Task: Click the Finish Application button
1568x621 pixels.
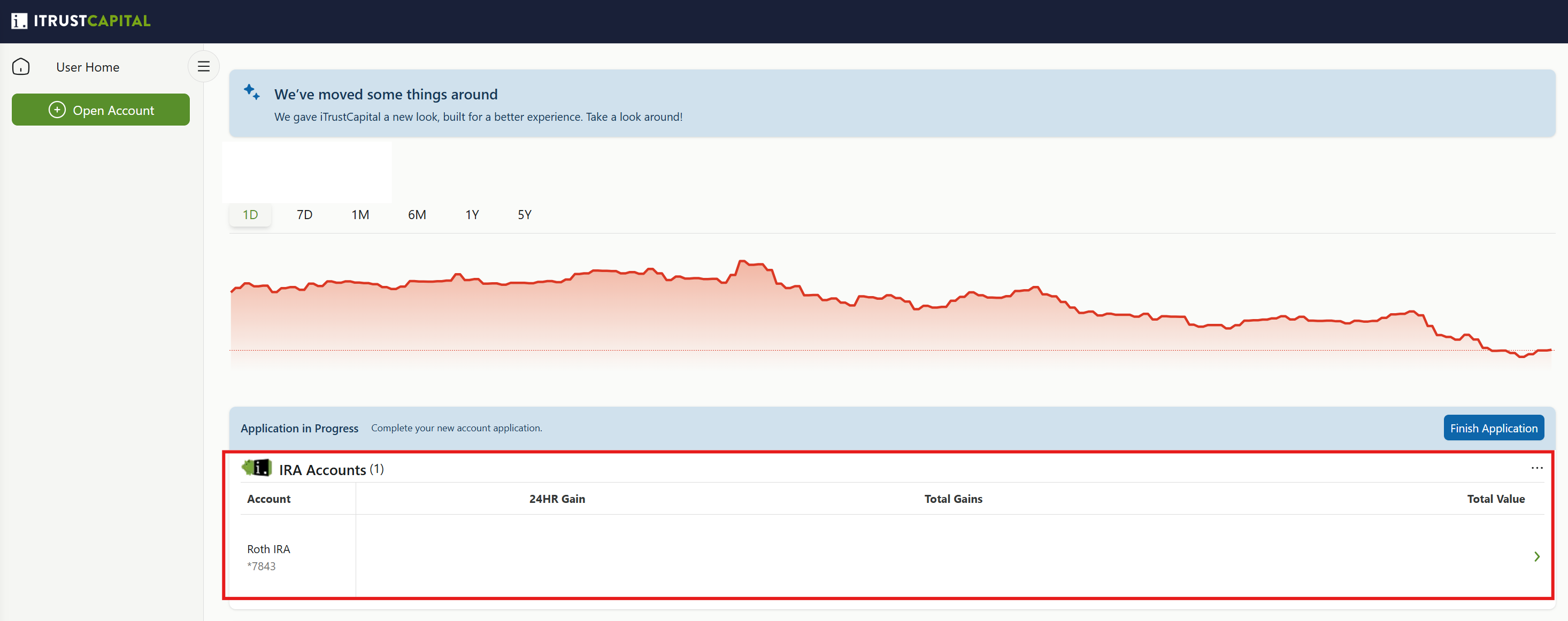Action: tap(1493, 428)
